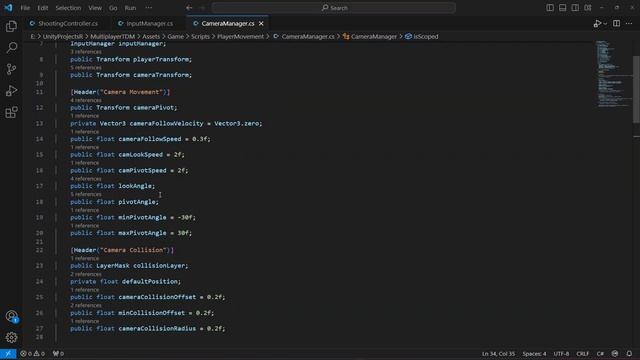Open the Run menu
The width and height of the screenshot is (640, 360).
pos(130,8)
